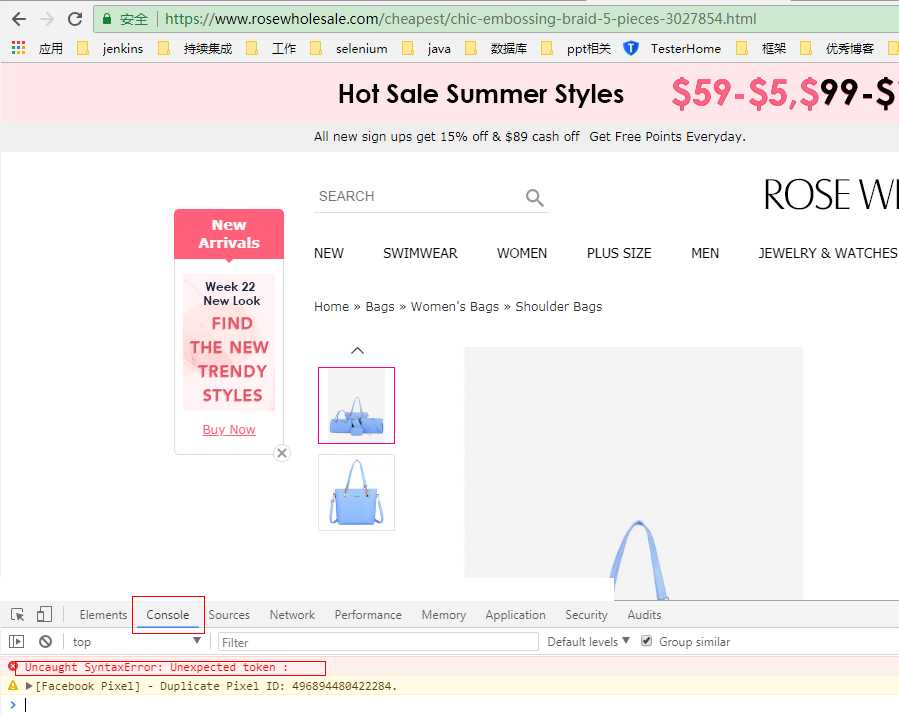The image size is (899, 716).
Task: Switch to the Network tab
Action: (292, 615)
